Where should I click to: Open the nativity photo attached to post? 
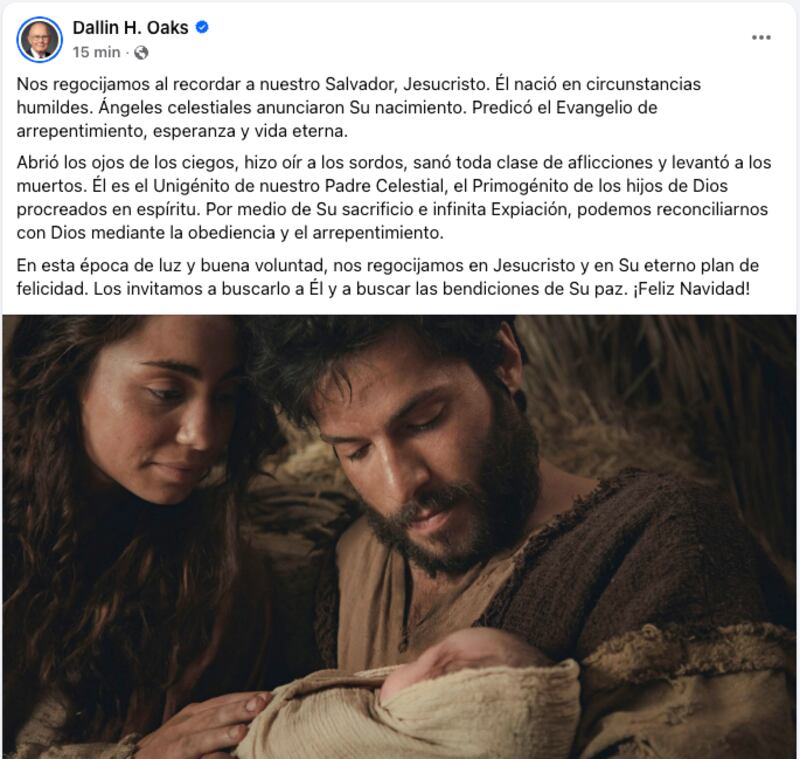pos(399,536)
